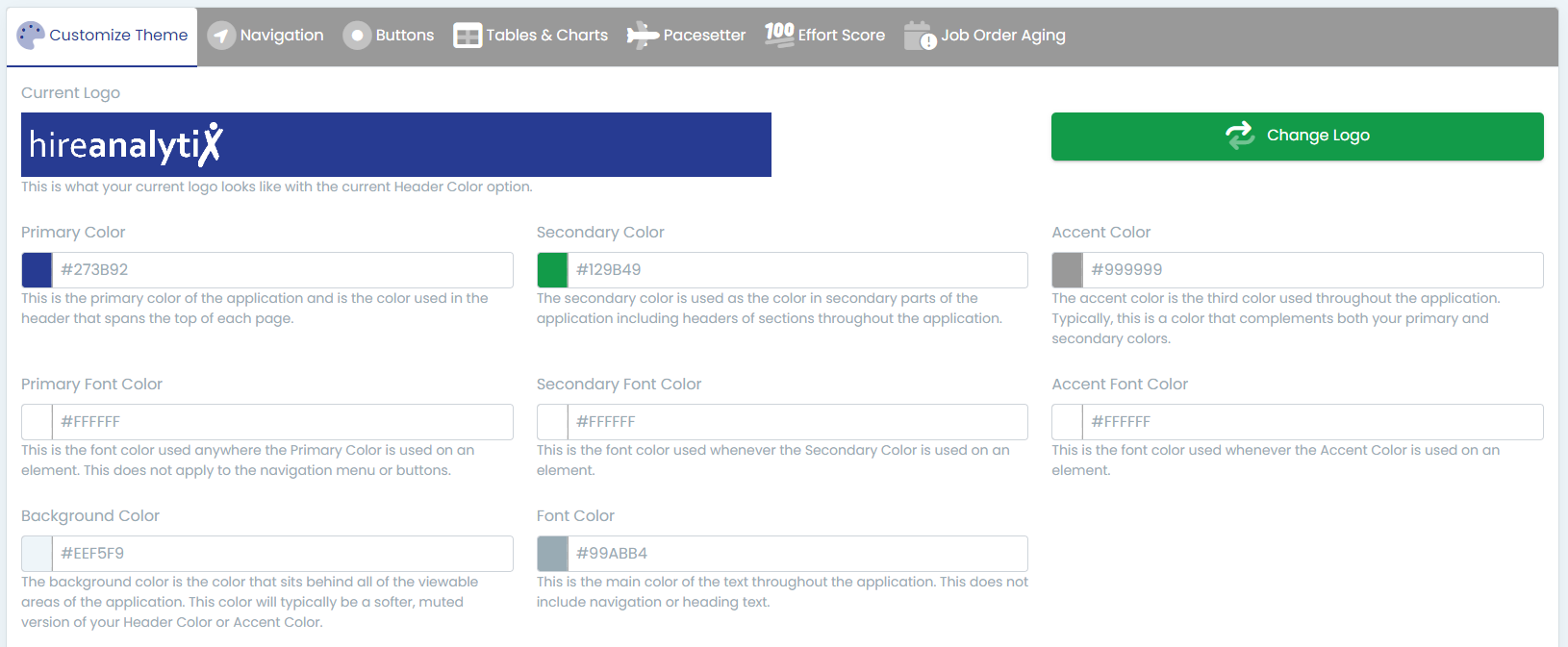Viewport: 1568px width, 647px height.
Task: Click the Job Order Aging calendar icon
Action: (x=921, y=36)
